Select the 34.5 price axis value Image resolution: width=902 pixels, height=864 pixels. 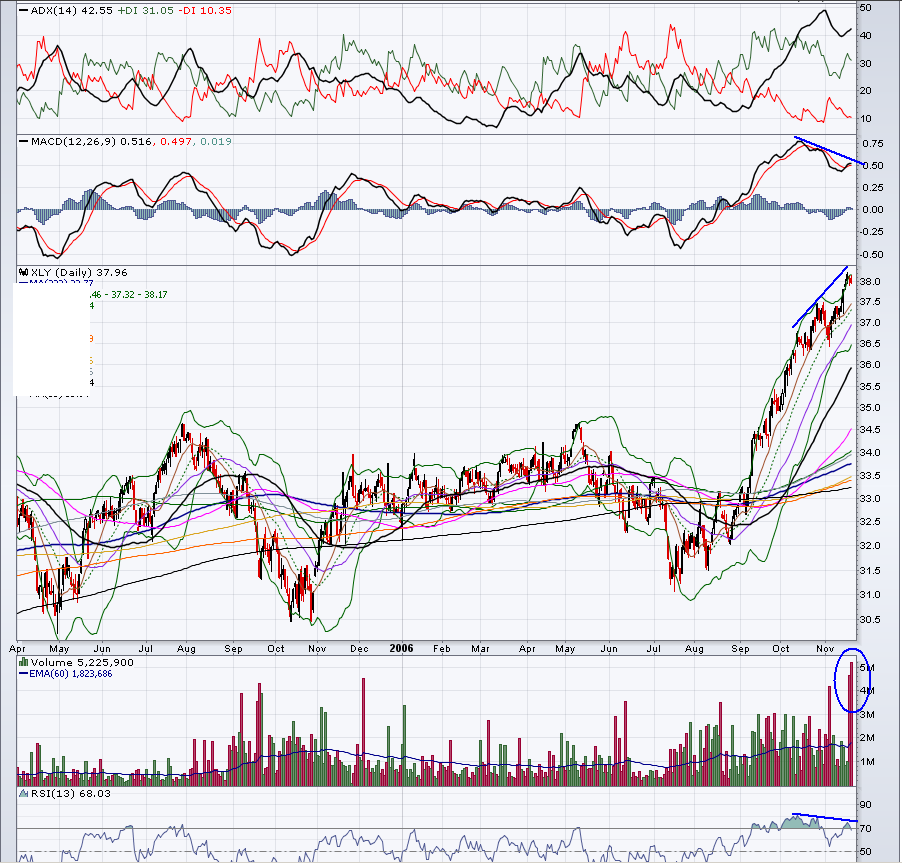pos(870,430)
